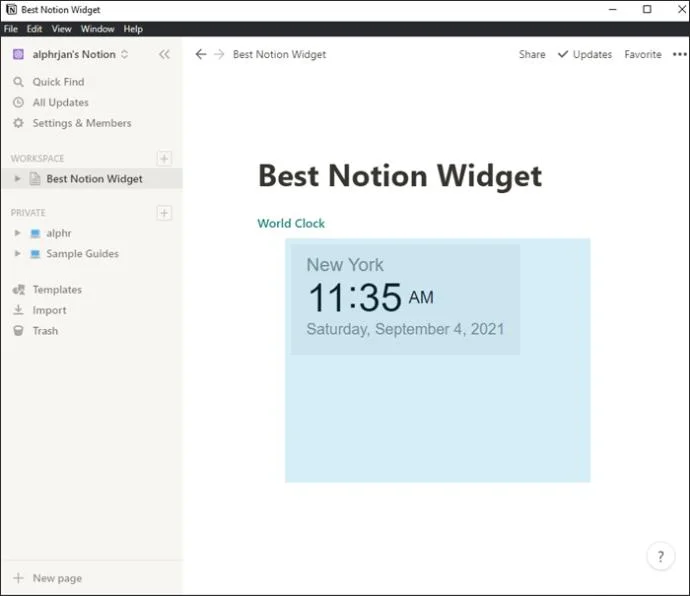The image size is (690, 596).
Task: Click the Updates checkmark icon
Action: (563, 54)
